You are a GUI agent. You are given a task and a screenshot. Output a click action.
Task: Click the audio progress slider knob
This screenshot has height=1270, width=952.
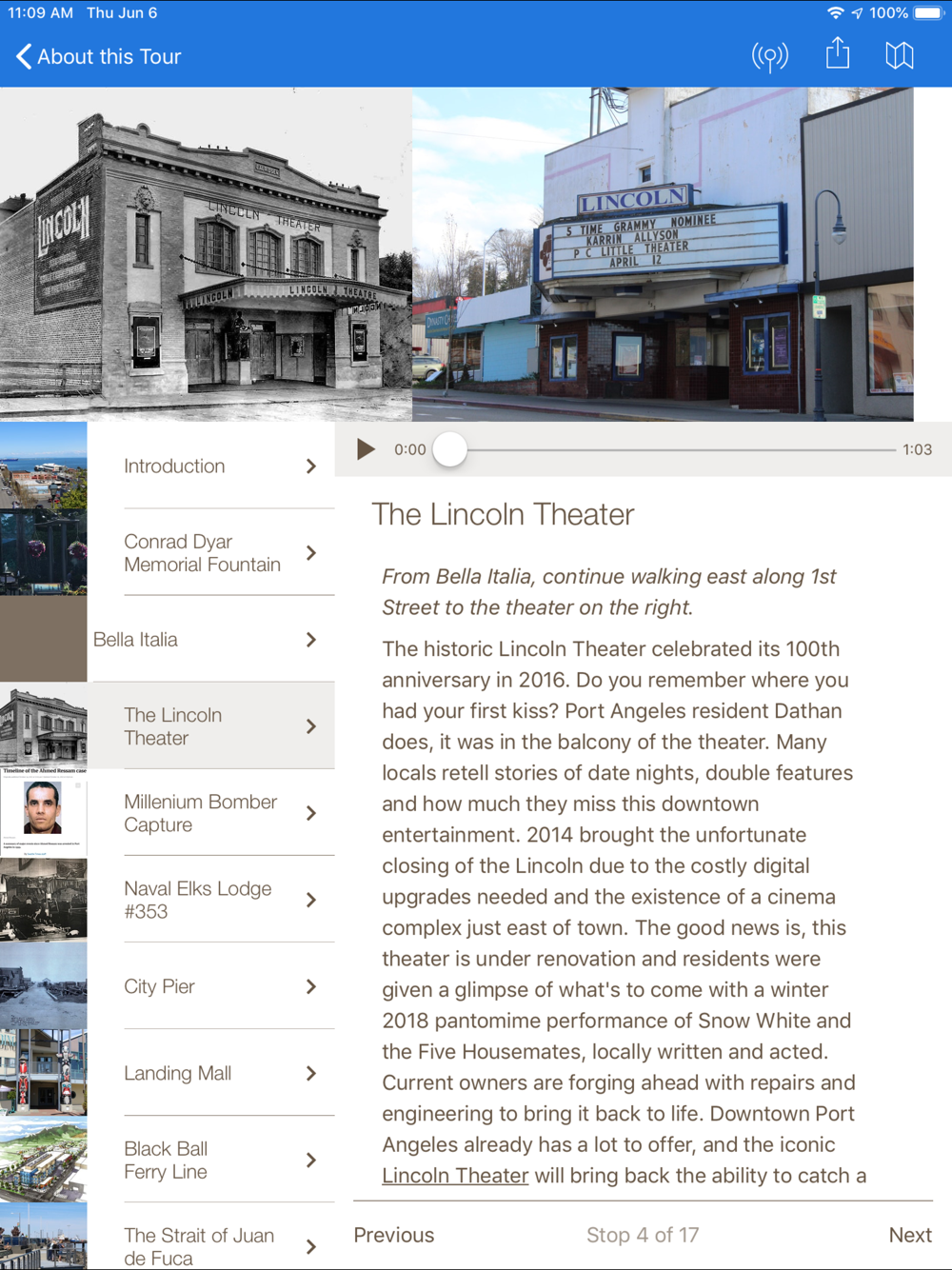(450, 449)
